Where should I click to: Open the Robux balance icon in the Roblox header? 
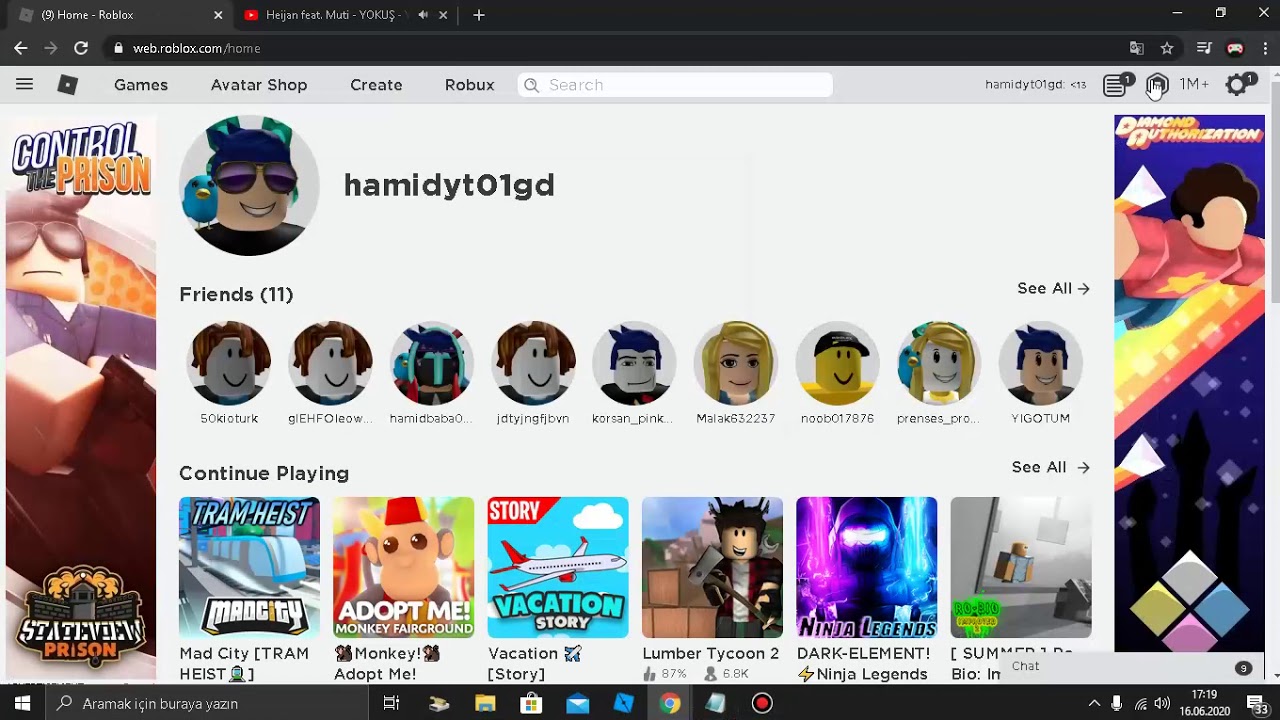pos(1157,85)
